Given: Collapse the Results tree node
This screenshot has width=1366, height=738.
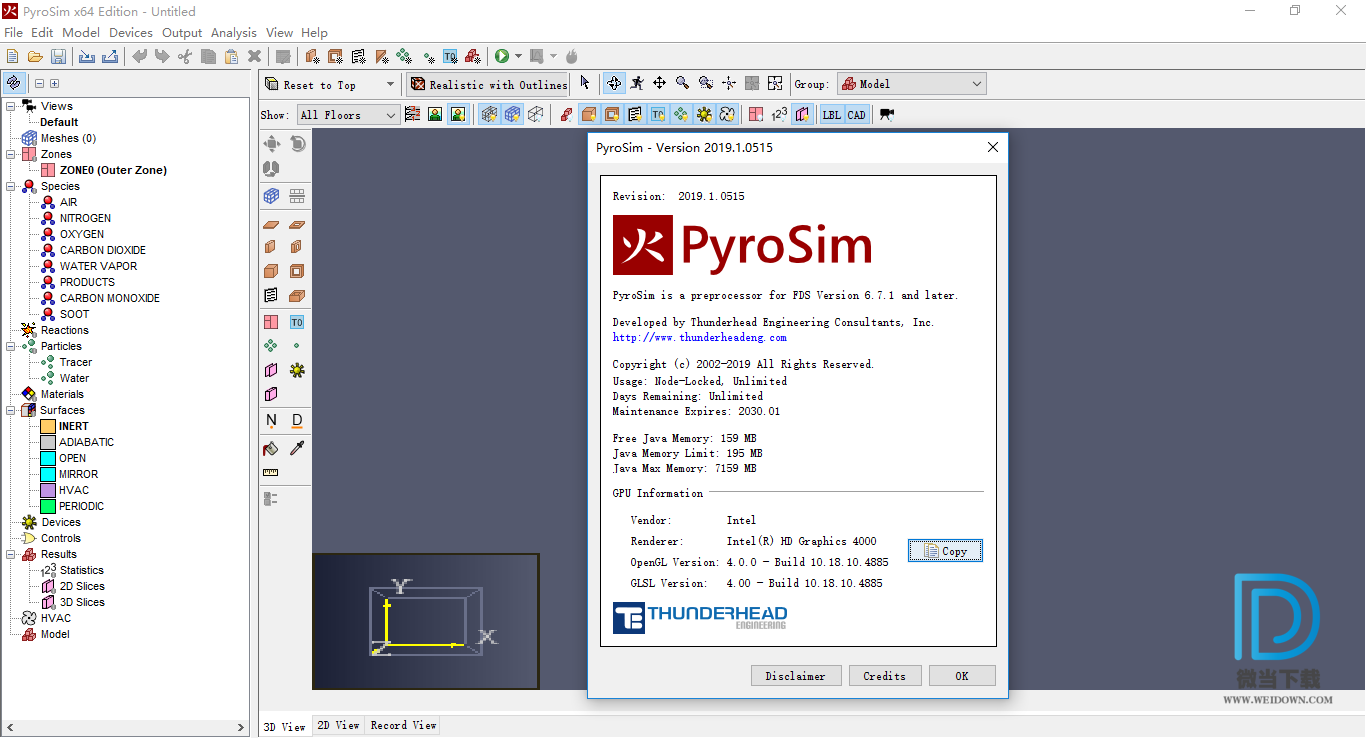Looking at the screenshot, I should (10, 554).
